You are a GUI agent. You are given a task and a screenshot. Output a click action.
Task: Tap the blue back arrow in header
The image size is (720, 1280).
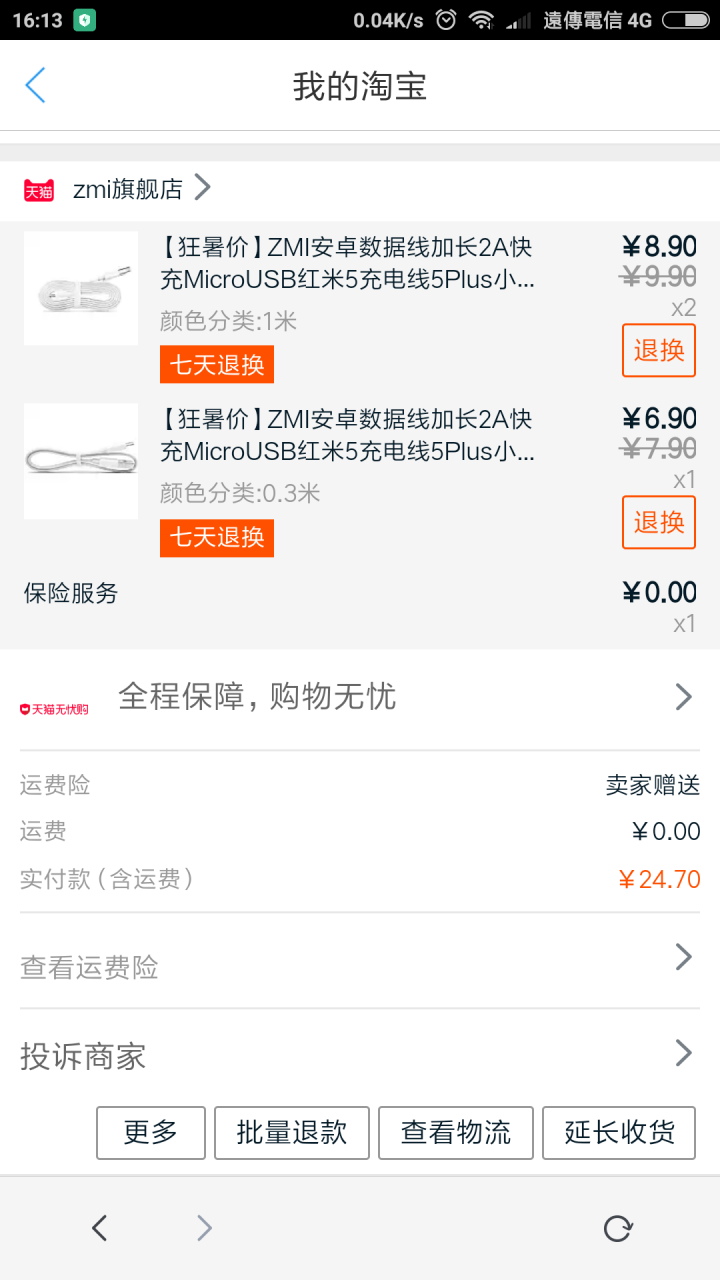coord(35,86)
